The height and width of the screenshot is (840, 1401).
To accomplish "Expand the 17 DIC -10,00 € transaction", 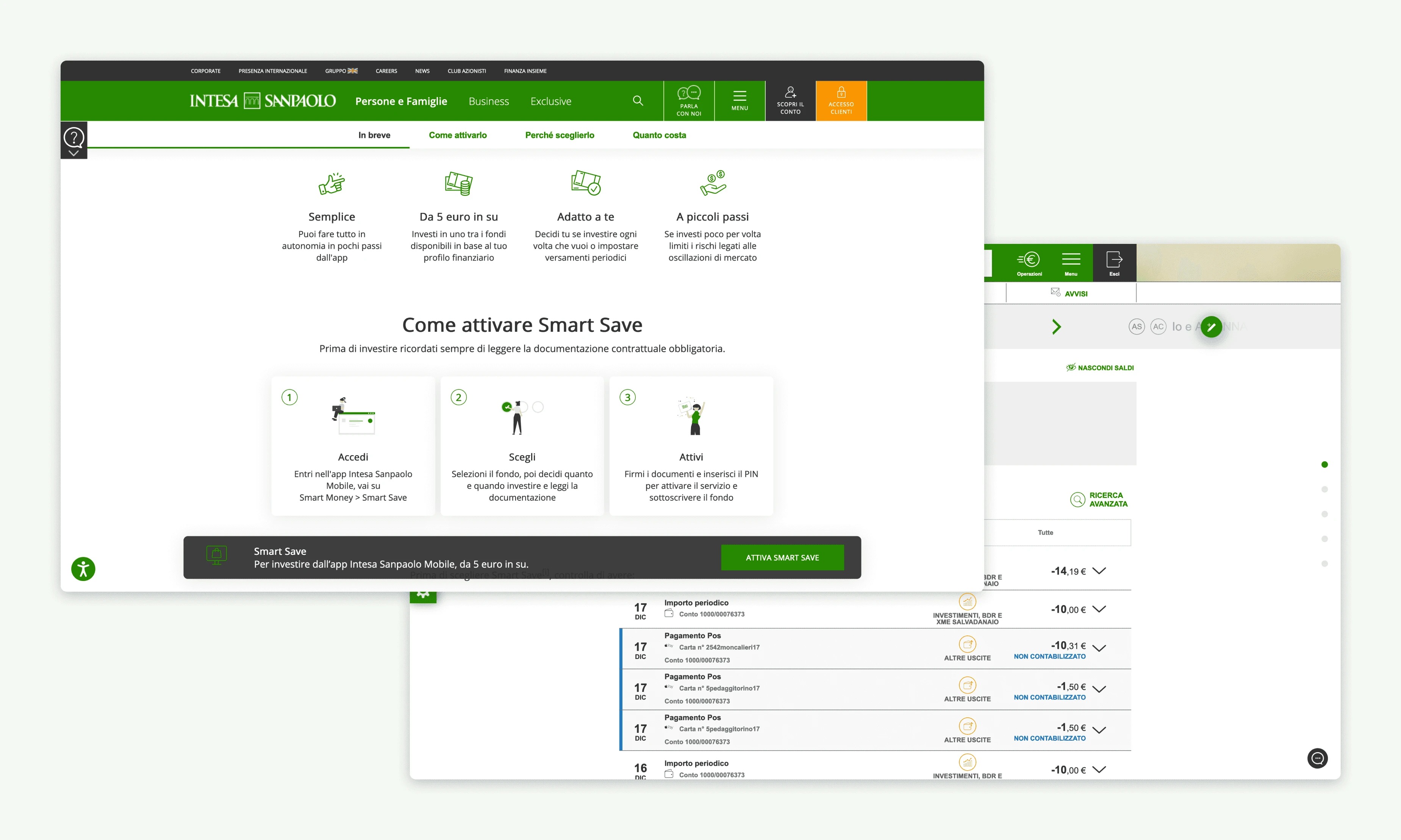I will pos(1099,609).
